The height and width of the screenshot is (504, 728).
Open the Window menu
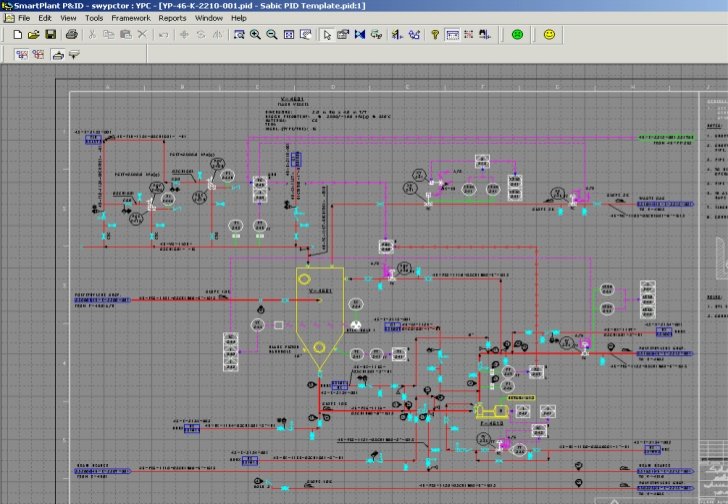click(x=209, y=18)
